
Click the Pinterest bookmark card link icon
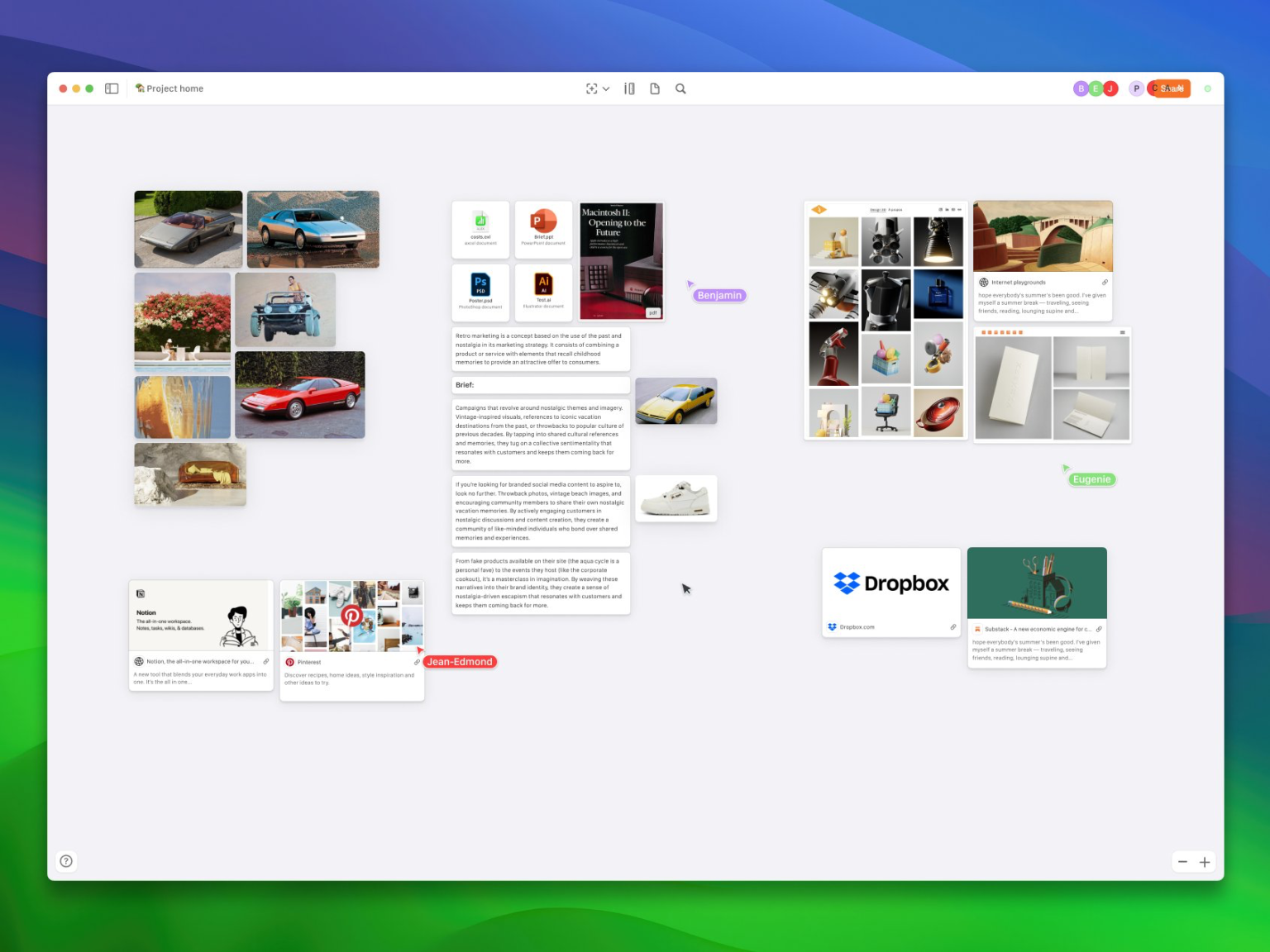point(417,662)
